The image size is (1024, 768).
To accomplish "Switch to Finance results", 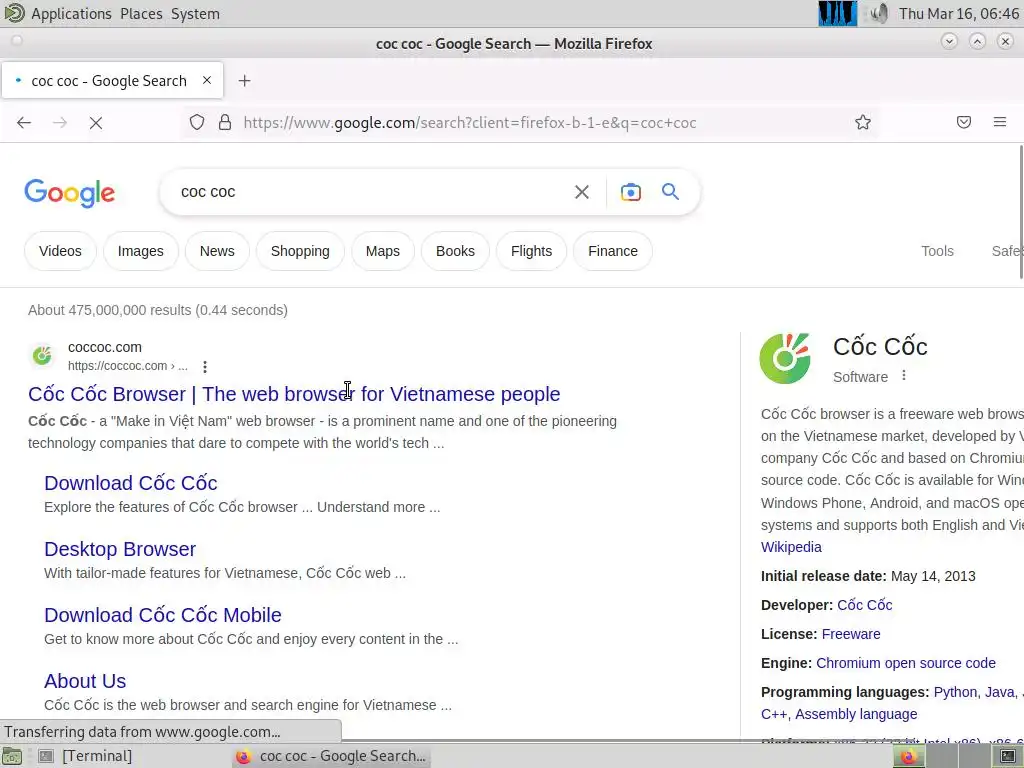I will click(x=613, y=251).
